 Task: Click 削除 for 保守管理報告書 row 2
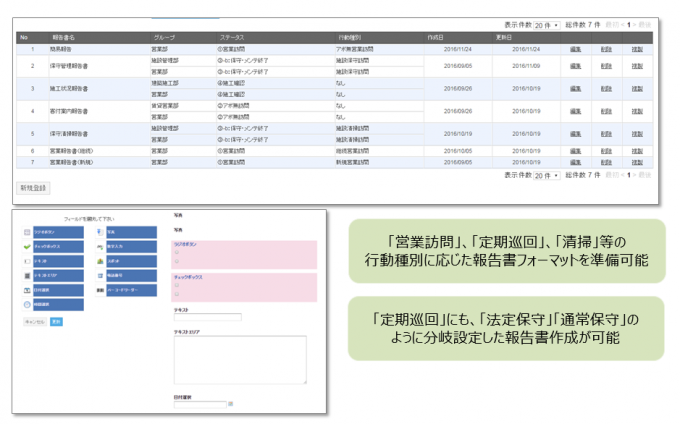606,66
